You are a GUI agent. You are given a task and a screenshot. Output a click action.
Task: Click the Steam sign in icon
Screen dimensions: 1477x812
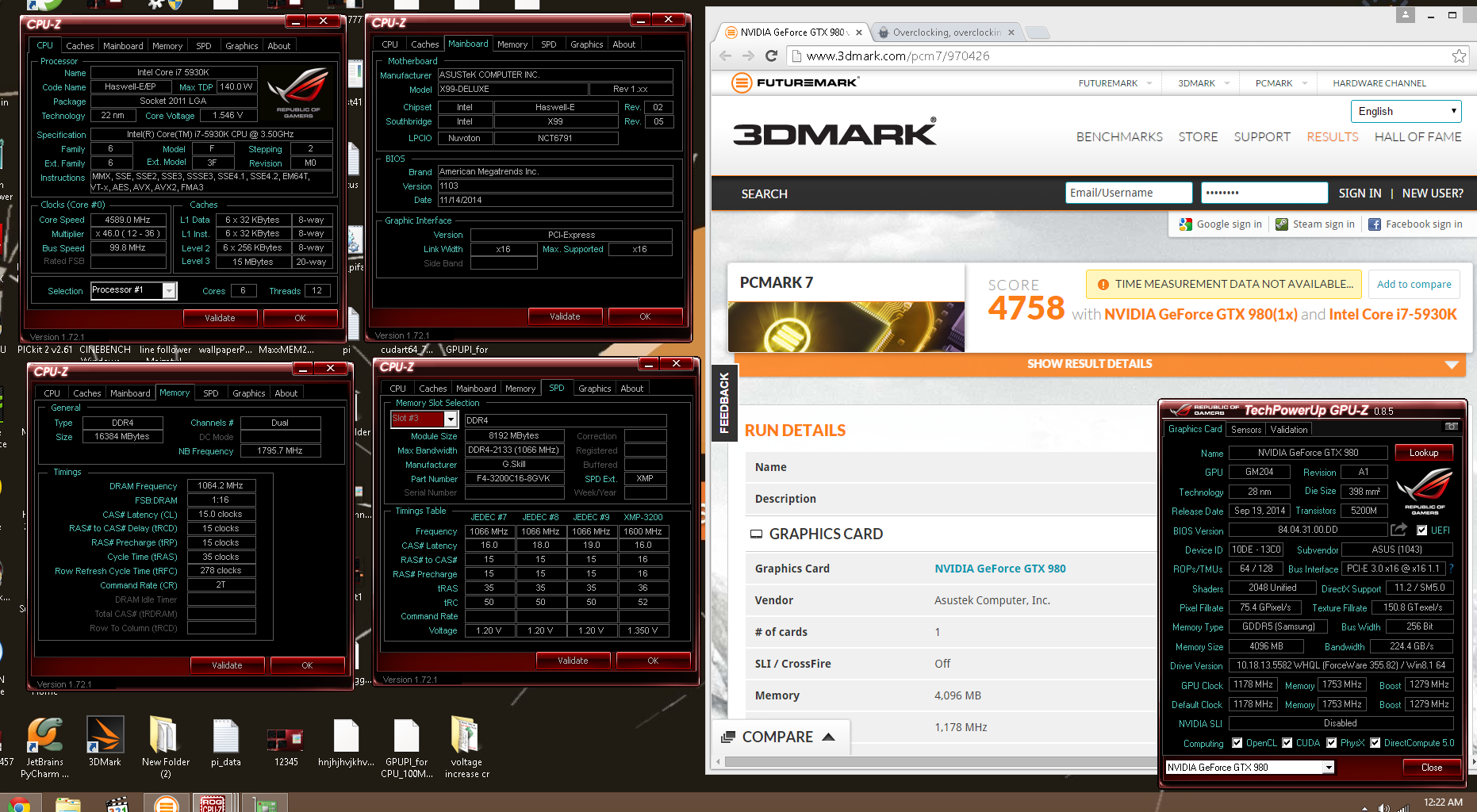coord(1282,224)
